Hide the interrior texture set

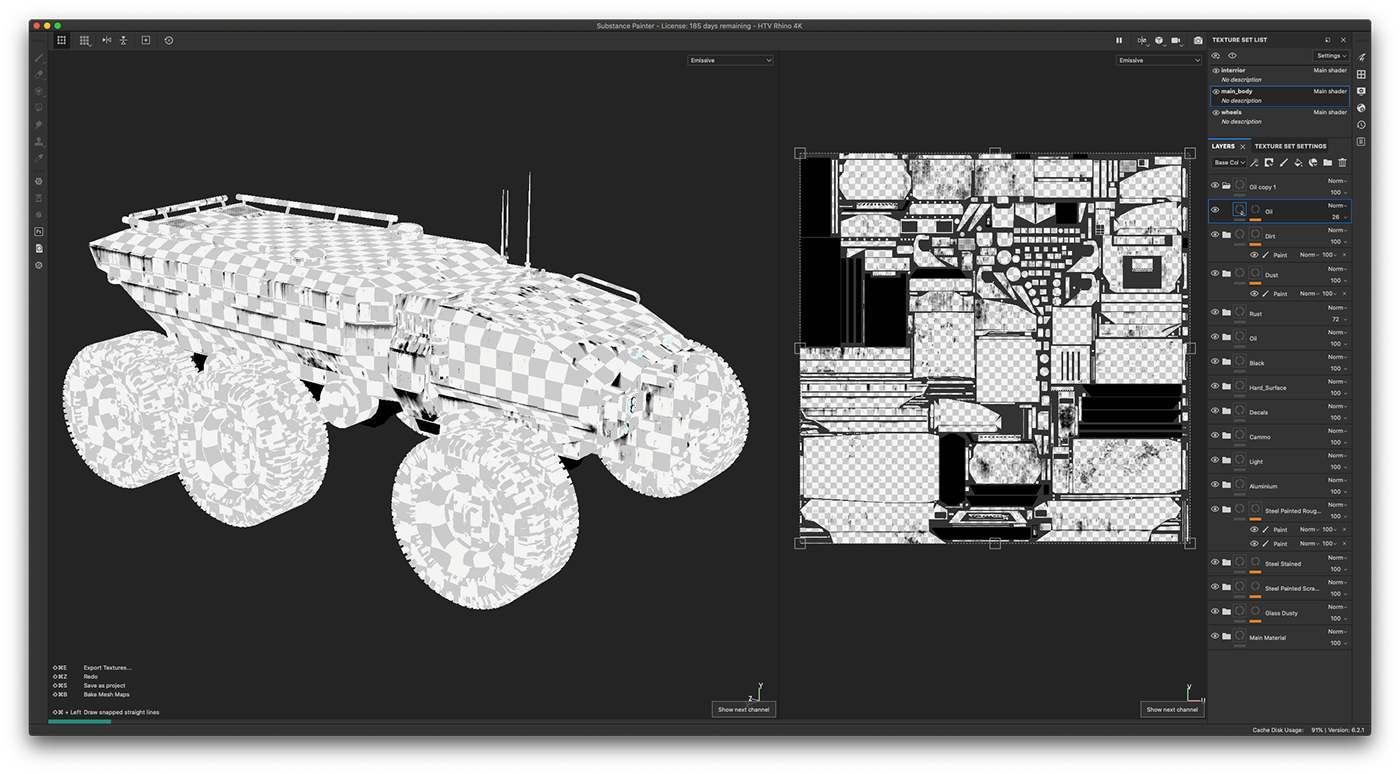click(x=1216, y=71)
